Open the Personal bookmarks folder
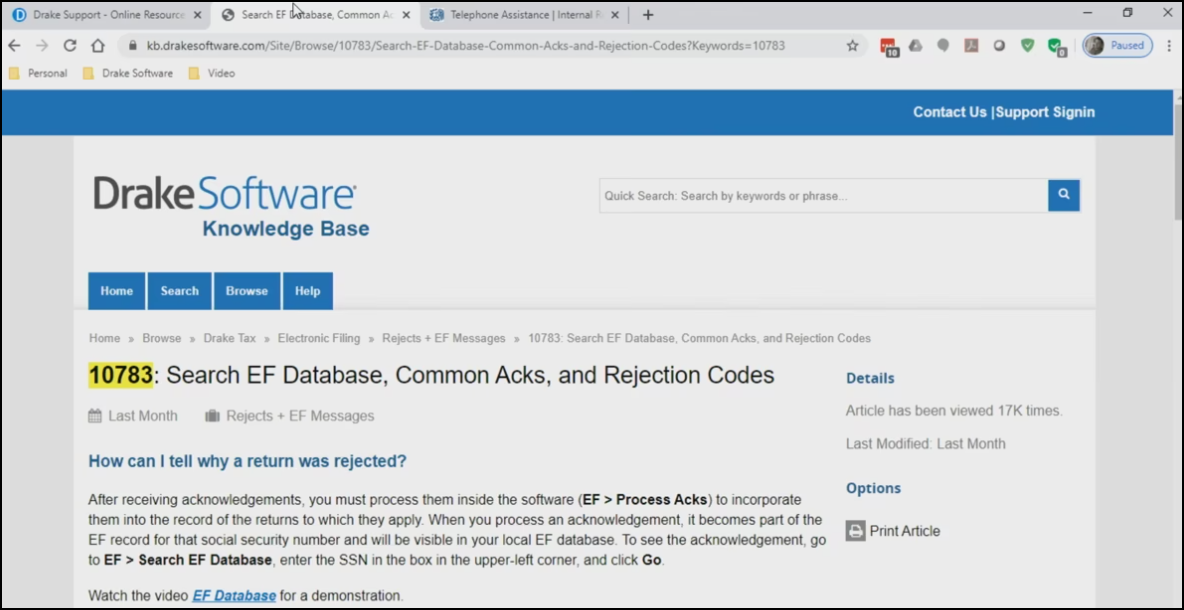The height and width of the screenshot is (610, 1184). 37,73
